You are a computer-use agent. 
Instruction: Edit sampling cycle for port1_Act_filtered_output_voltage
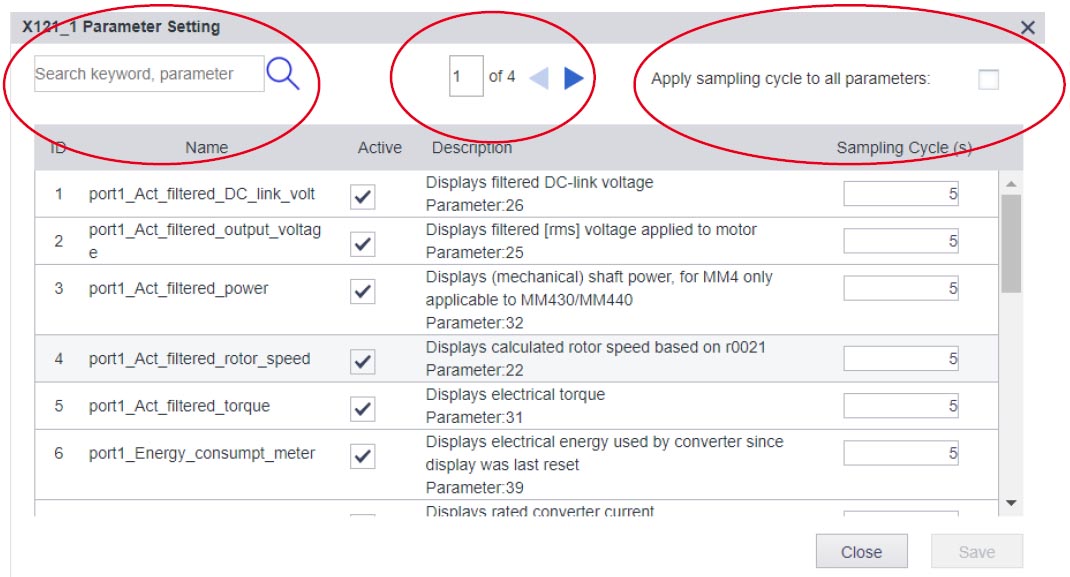(x=901, y=241)
